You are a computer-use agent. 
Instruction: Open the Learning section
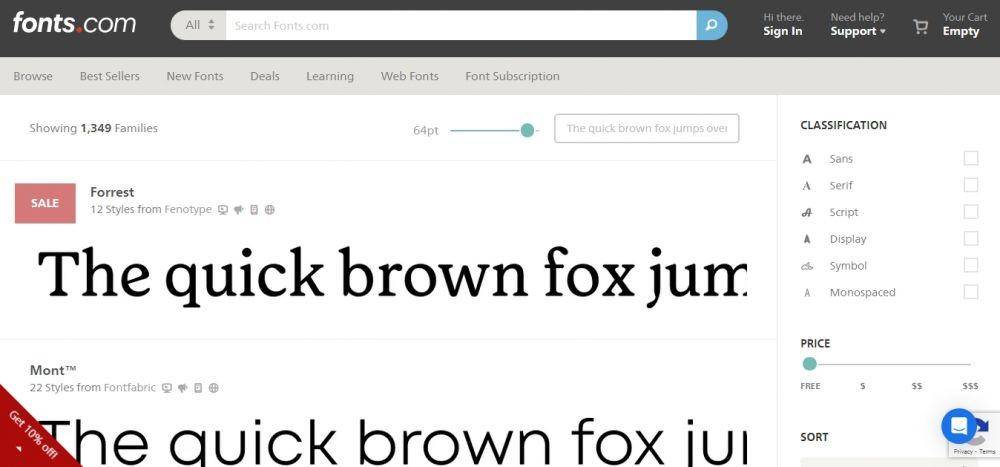point(330,76)
